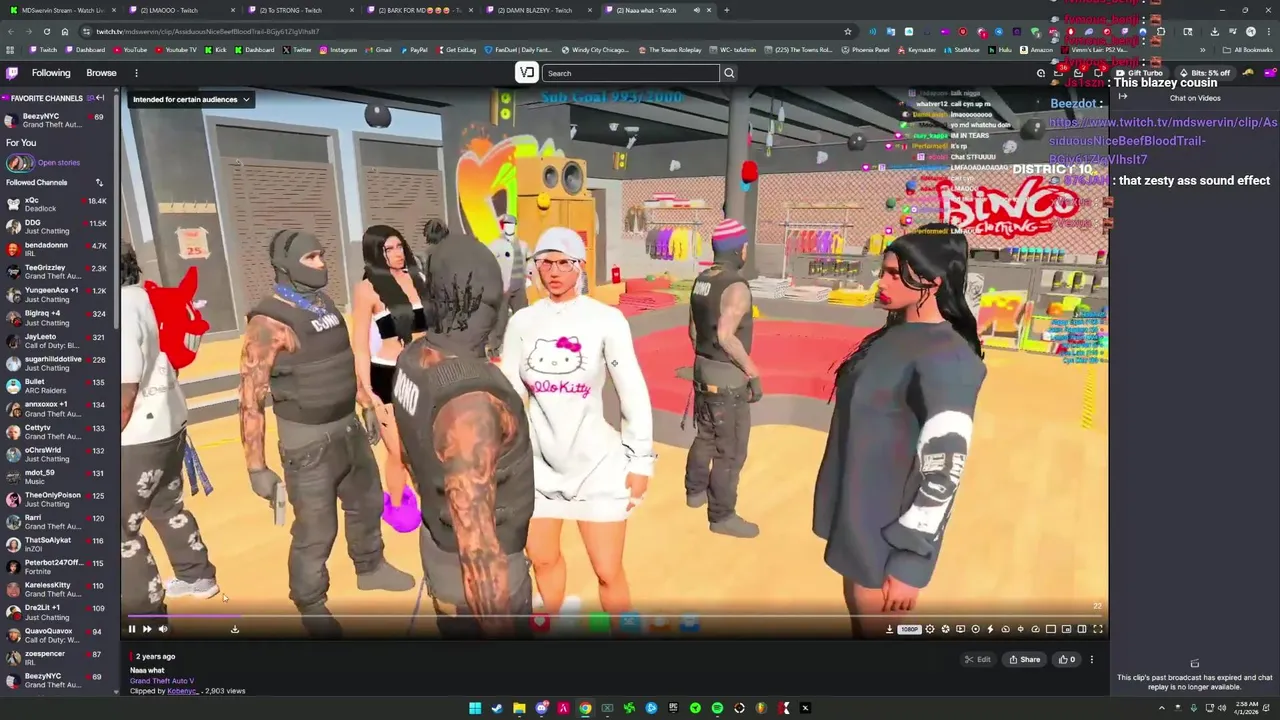Pause the Twitch clip playback

[131, 629]
